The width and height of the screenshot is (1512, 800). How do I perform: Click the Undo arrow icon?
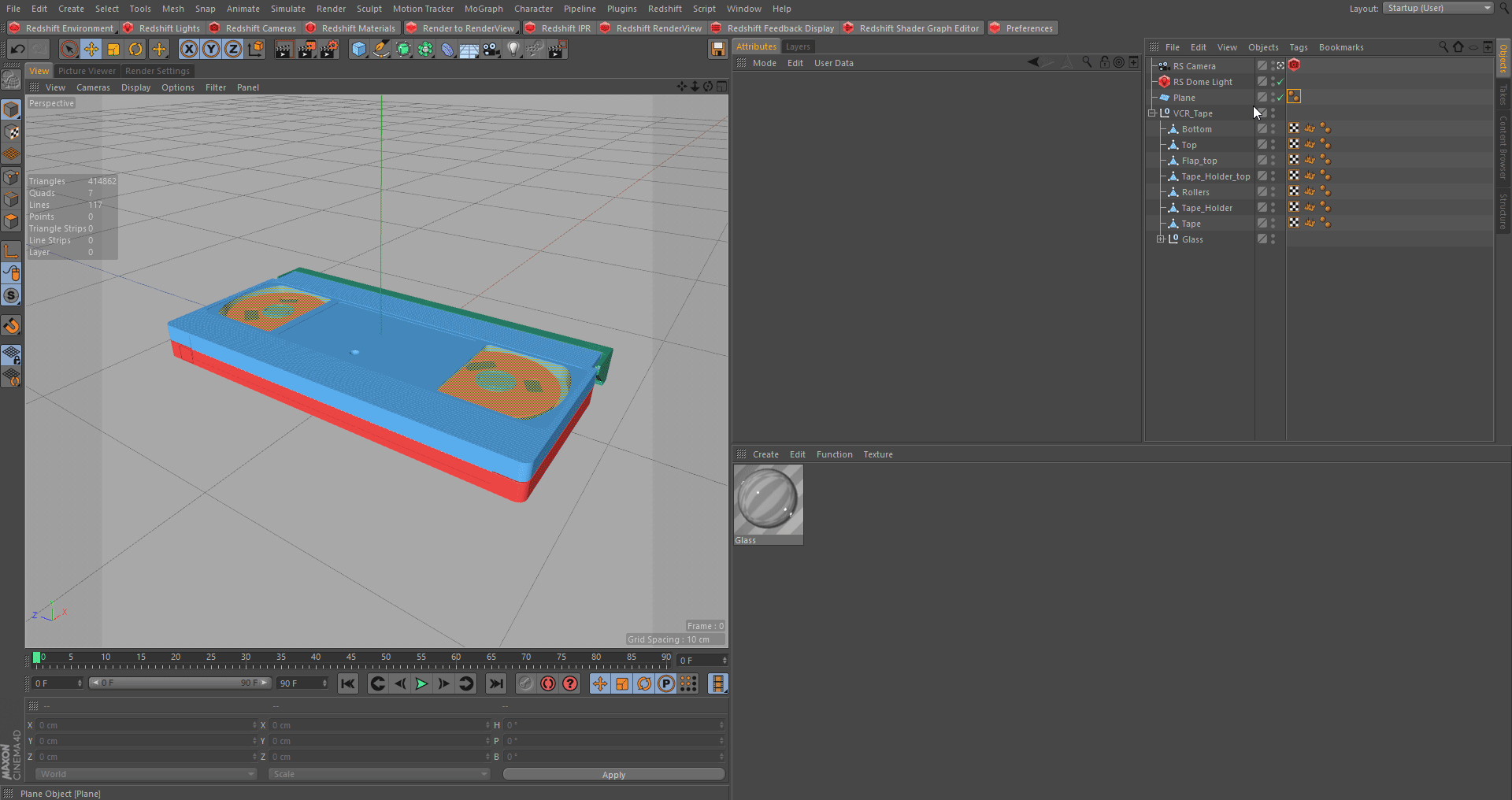tap(17, 50)
